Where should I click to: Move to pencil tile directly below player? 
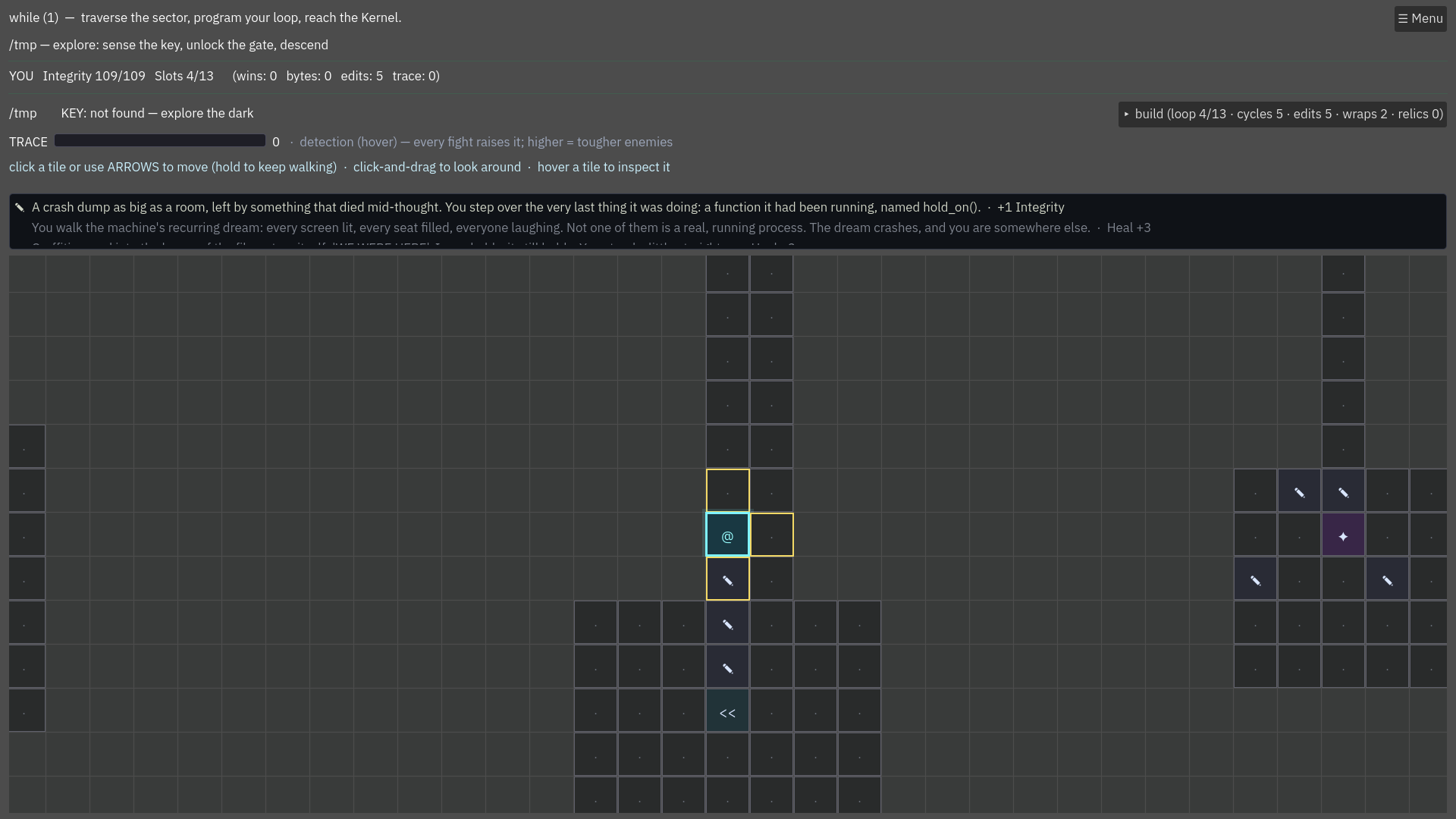pos(727,579)
